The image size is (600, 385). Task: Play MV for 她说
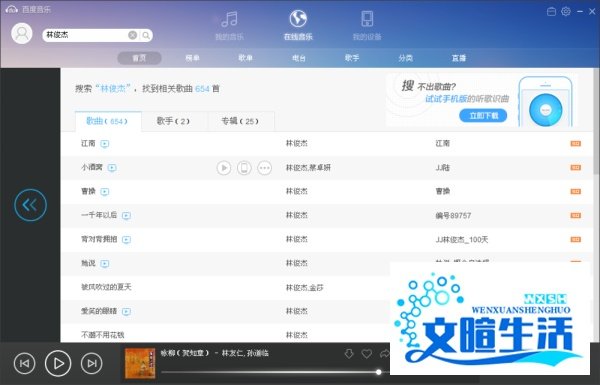[104, 264]
